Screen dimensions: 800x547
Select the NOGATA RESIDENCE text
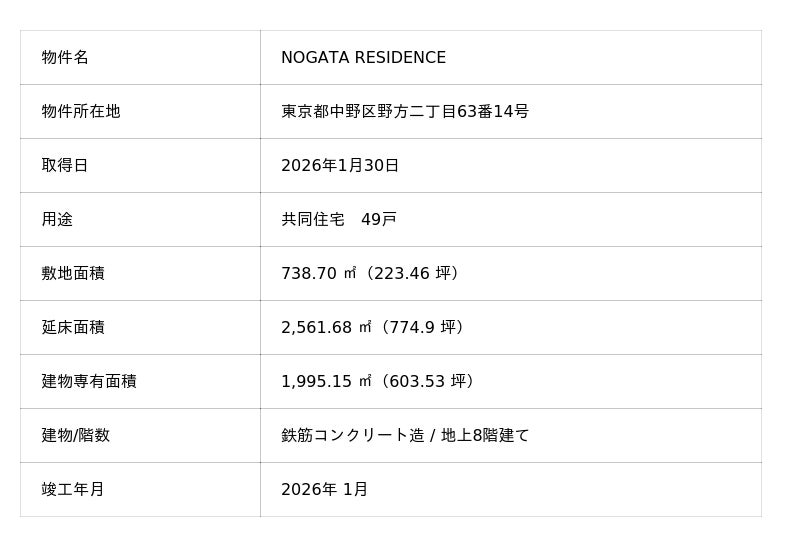coord(363,58)
